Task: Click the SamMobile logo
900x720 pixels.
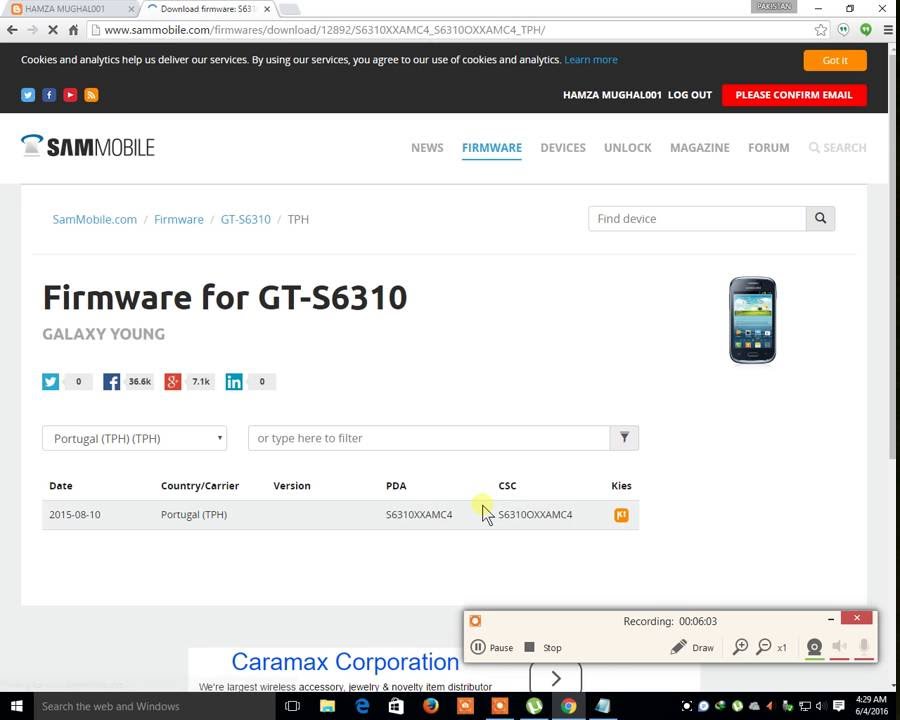Action: click(88, 146)
